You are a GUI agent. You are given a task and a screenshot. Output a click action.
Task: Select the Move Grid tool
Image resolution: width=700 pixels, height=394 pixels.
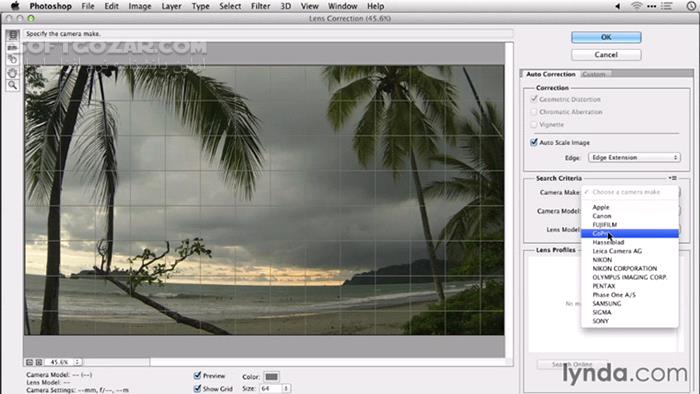tap(12, 59)
